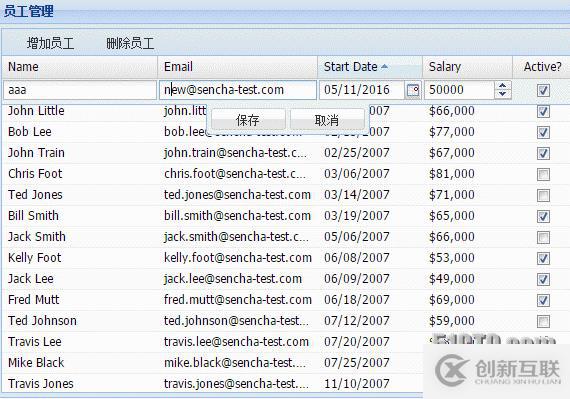Select the Bill Smith name cell
The width and height of the screenshot is (570, 399).
[x=33, y=216]
